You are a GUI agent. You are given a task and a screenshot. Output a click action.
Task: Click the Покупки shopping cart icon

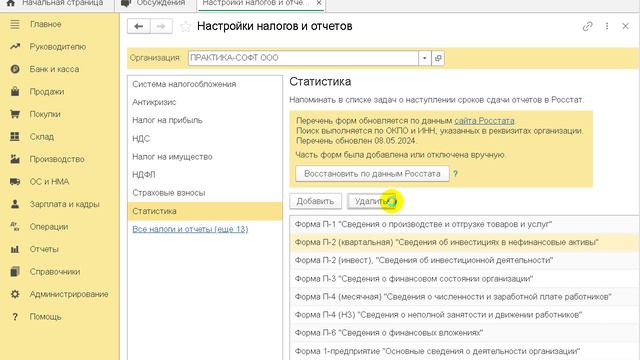point(15,114)
